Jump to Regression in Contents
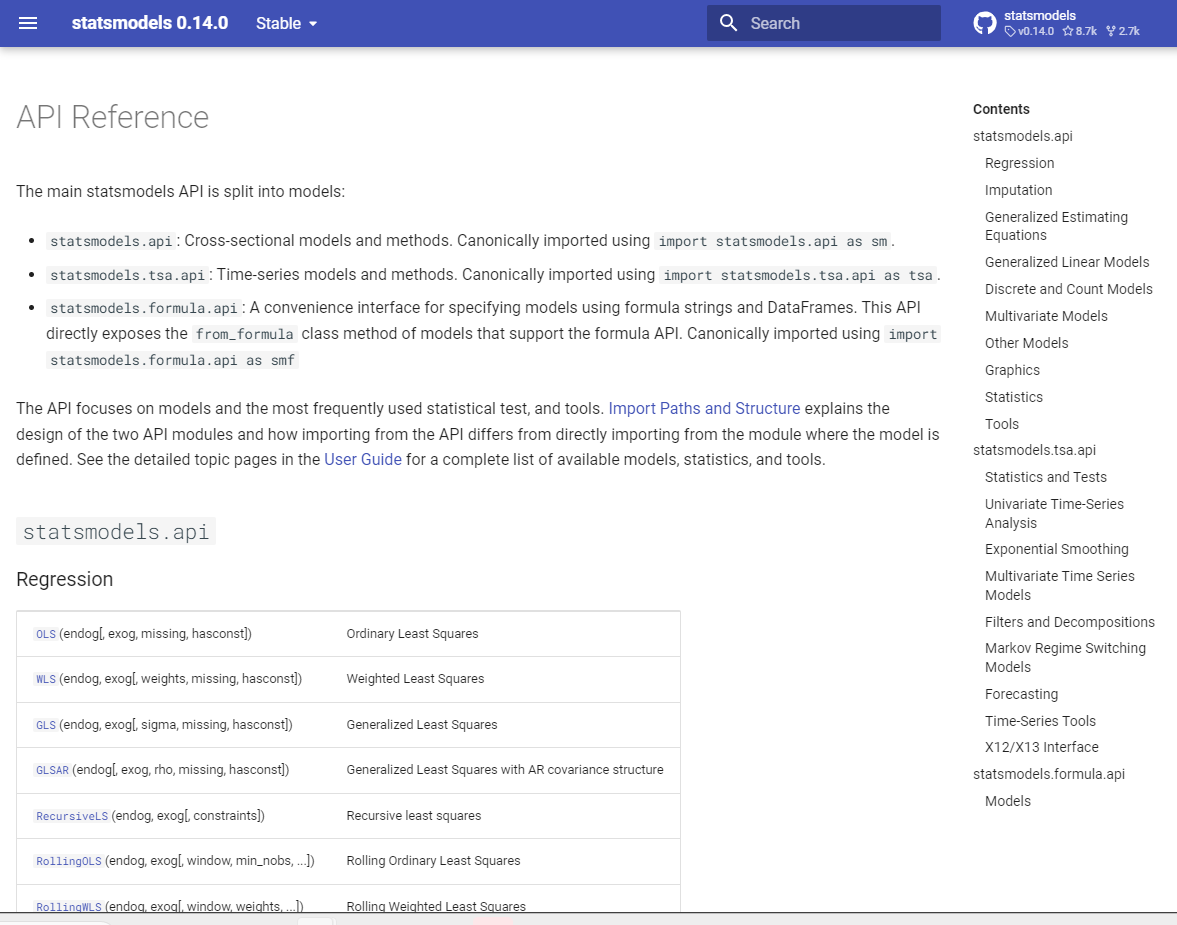The image size is (1177, 925). click(x=1019, y=163)
